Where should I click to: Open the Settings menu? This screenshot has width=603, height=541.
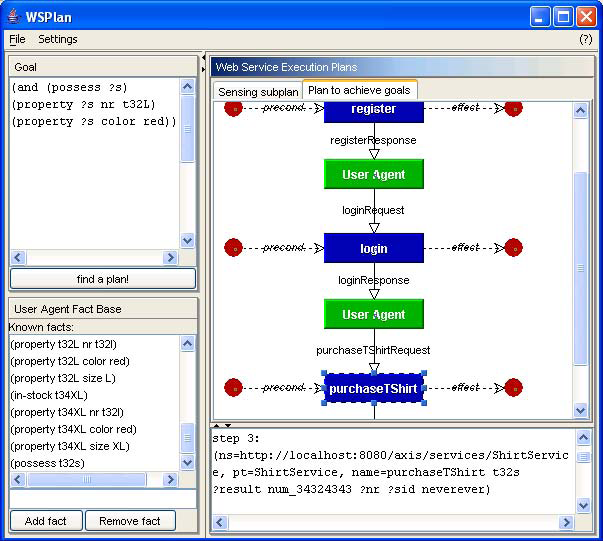tap(58, 39)
